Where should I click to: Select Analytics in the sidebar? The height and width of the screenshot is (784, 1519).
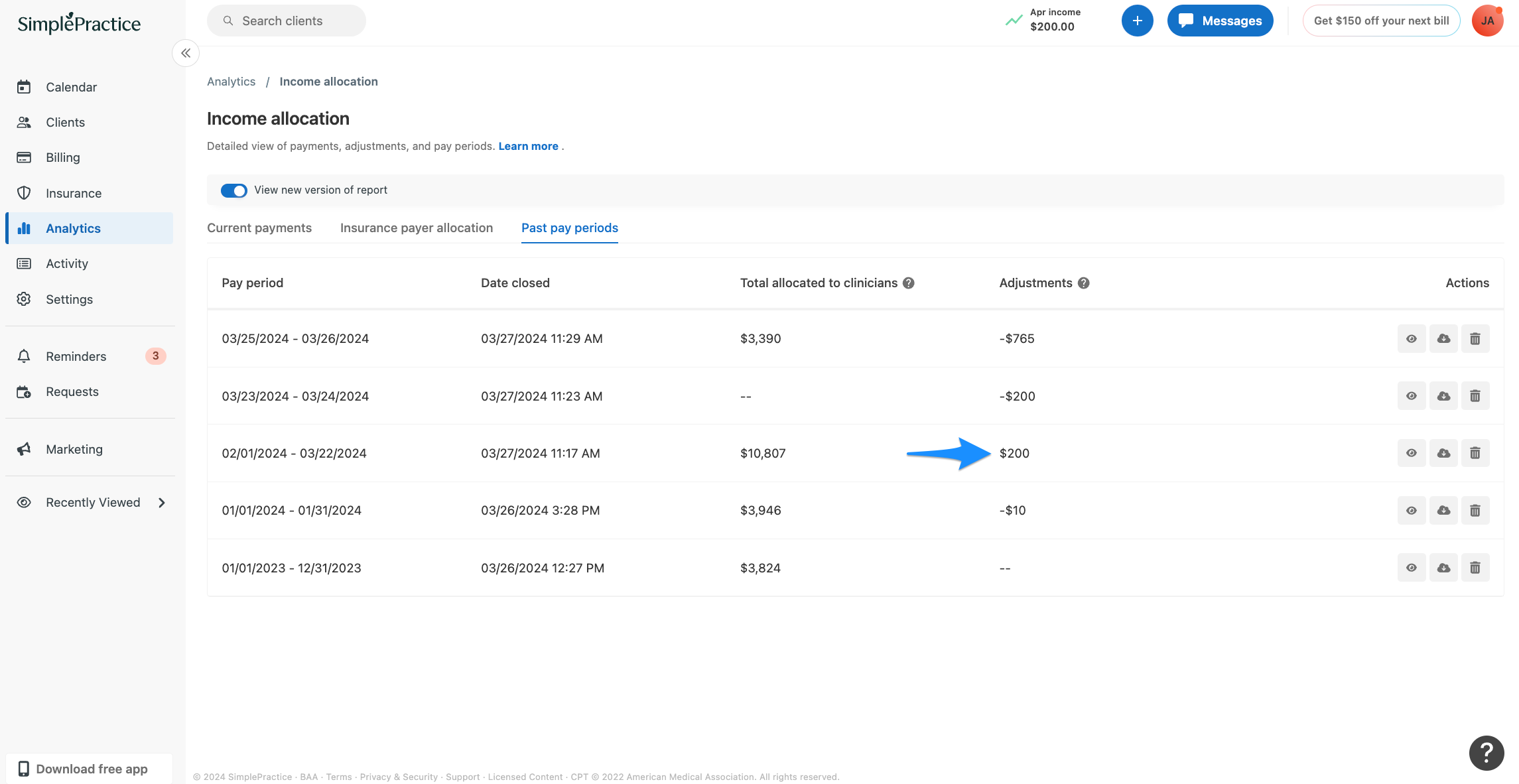coord(89,228)
